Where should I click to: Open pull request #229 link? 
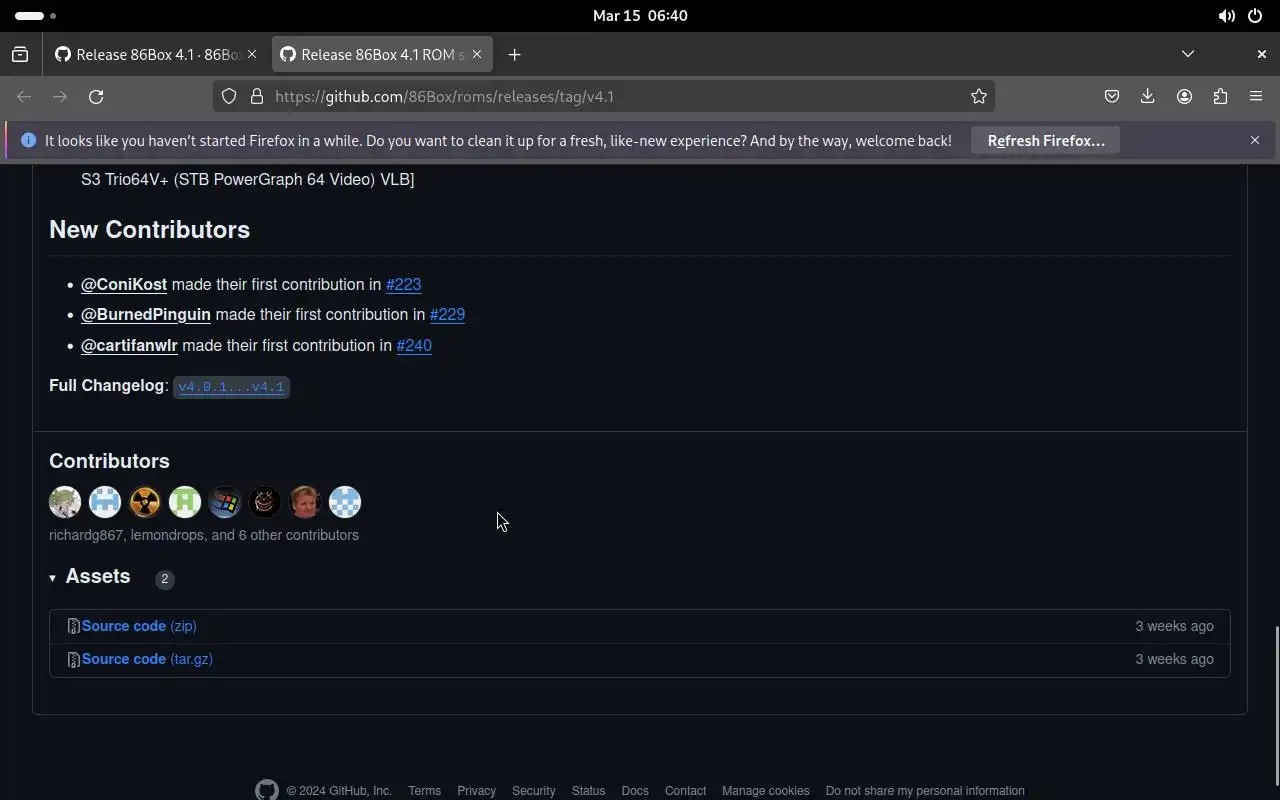pos(447,314)
